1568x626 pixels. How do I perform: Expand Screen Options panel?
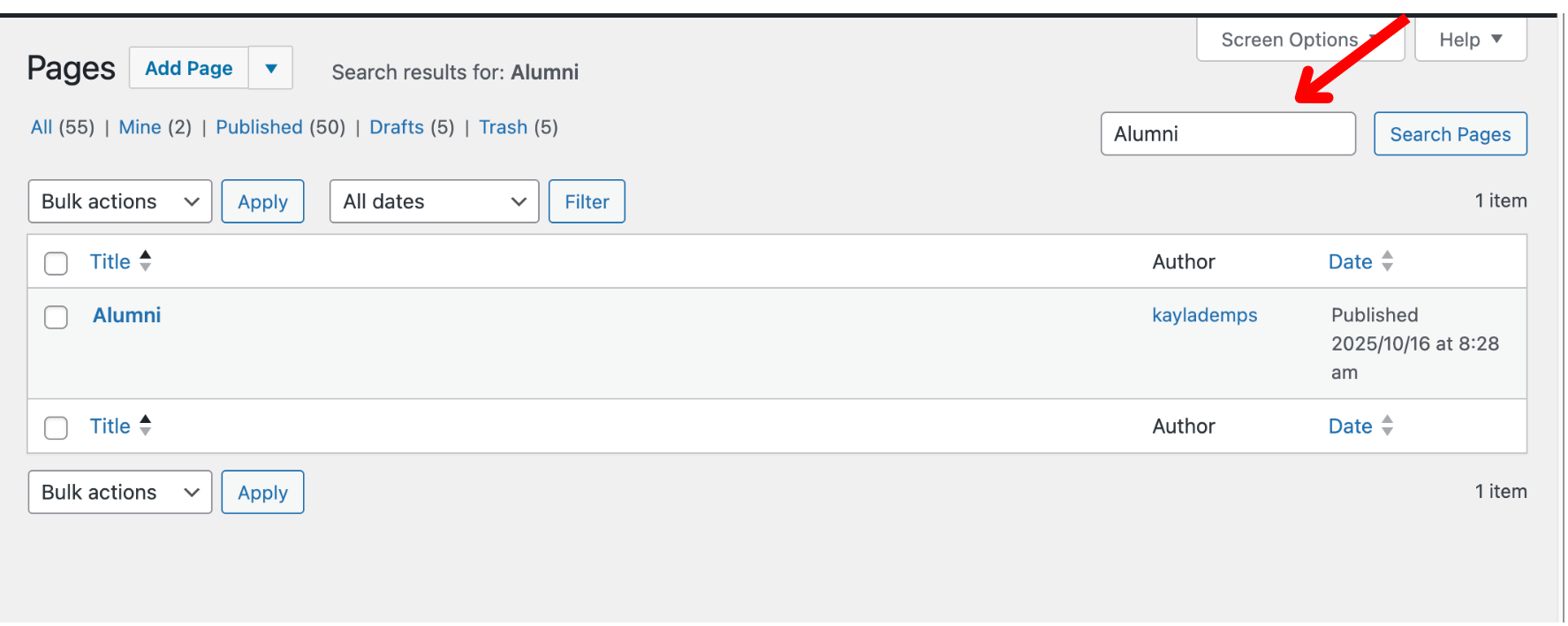[x=1299, y=40]
